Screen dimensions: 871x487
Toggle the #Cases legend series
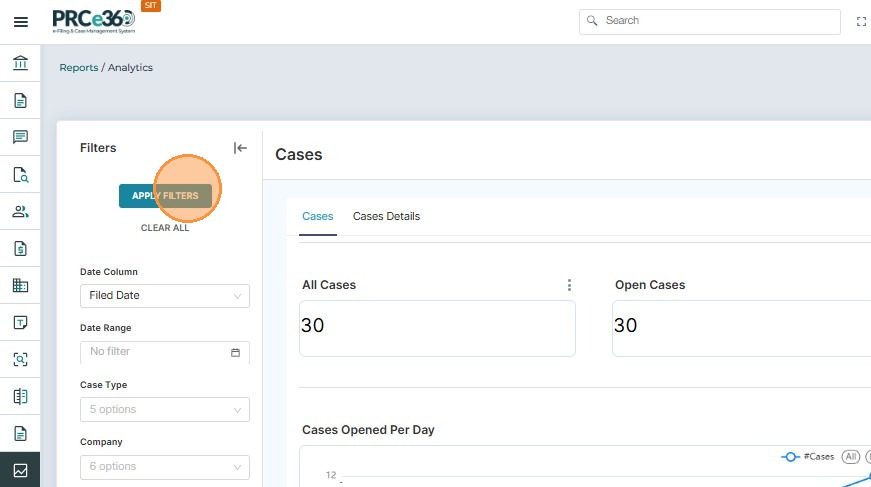(808, 456)
